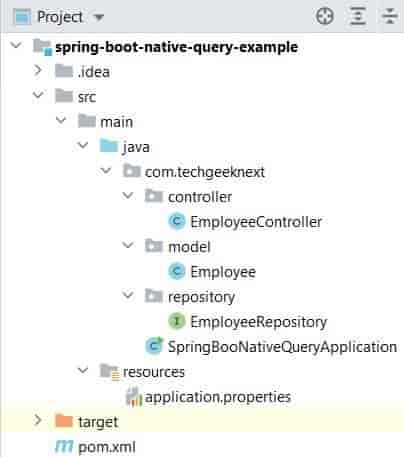Viewport: 404px width, 457px height.
Task: Collapse the resources folder chevron
Action: [83, 370]
